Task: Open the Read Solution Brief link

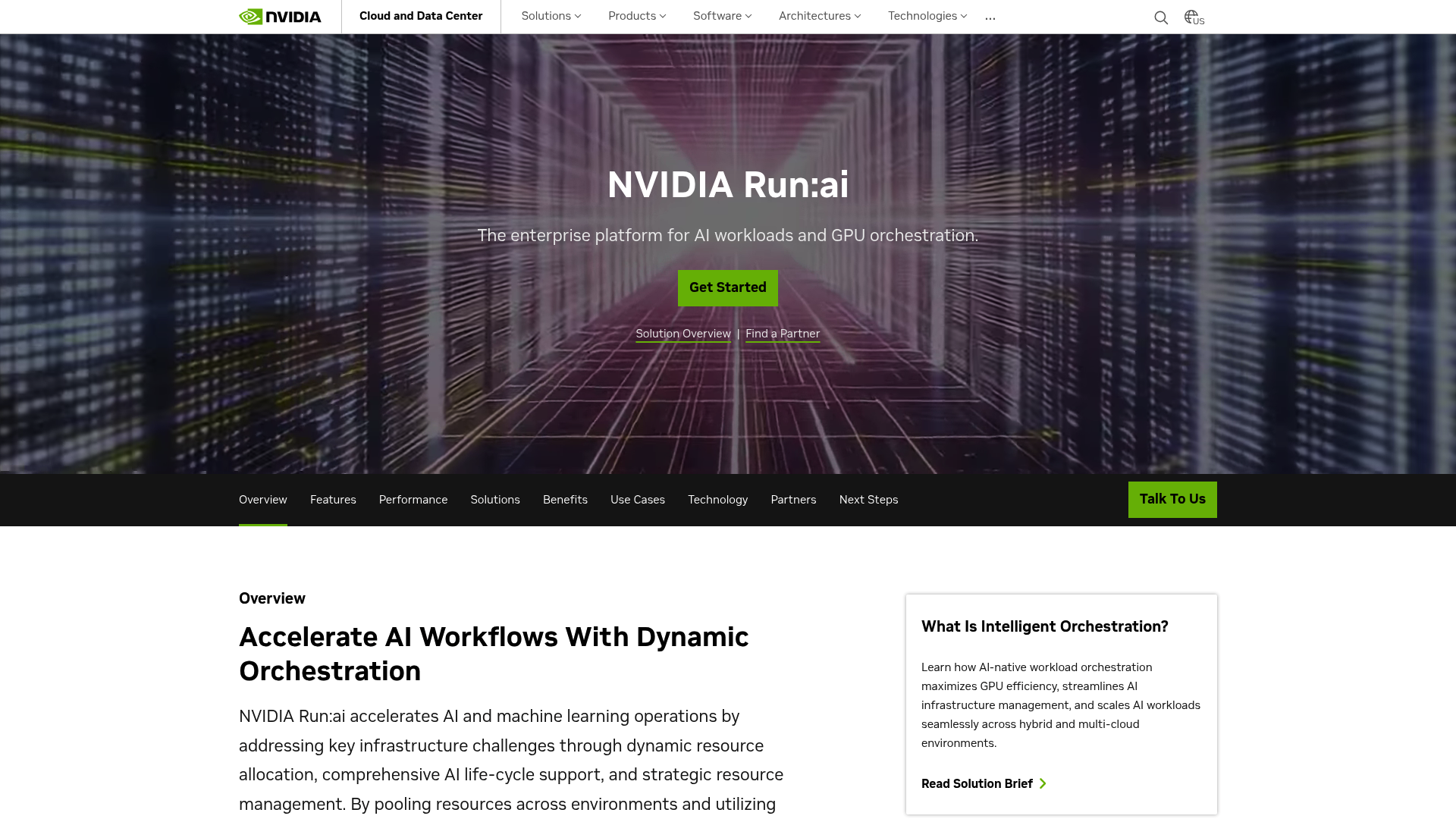Action: click(x=977, y=783)
